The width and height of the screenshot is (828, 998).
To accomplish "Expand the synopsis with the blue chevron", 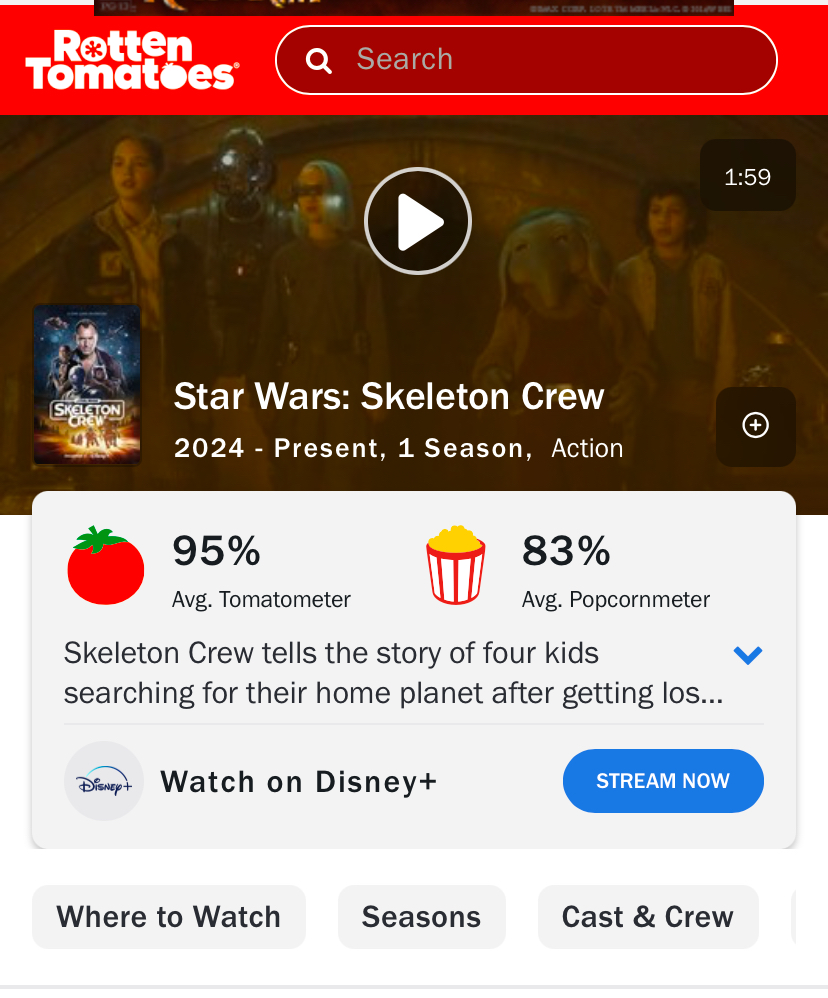I will pos(748,655).
